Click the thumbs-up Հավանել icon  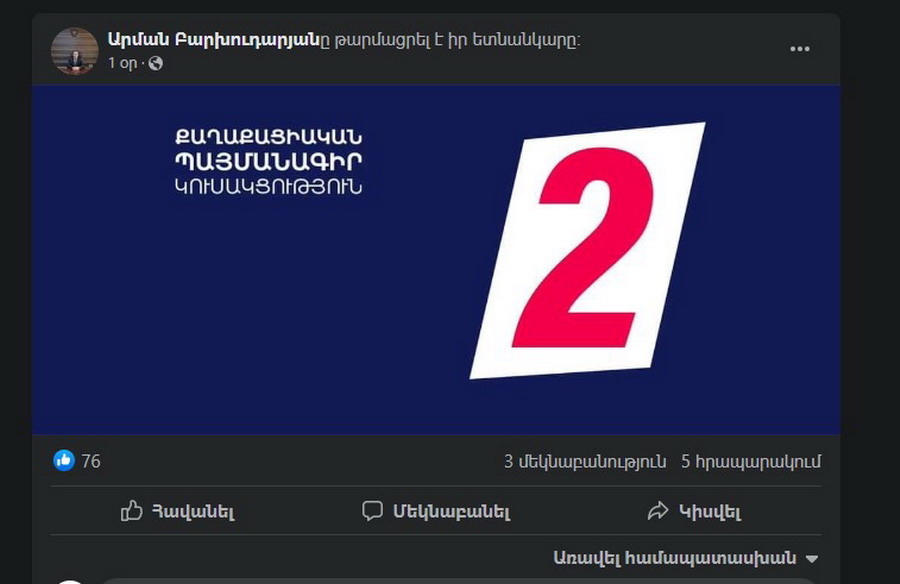click(x=131, y=510)
